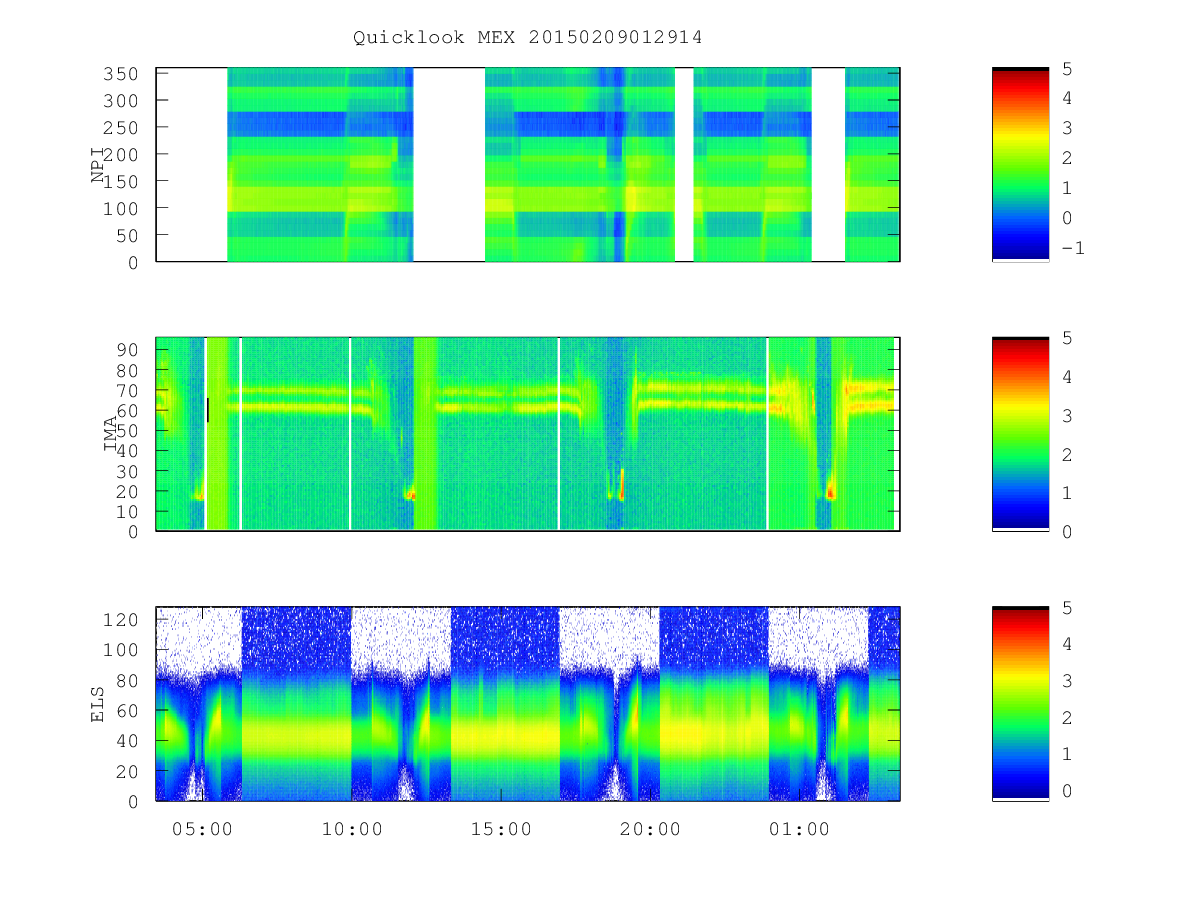
Task: Click the NPI spectrogram plot area
Action: coord(528,165)
